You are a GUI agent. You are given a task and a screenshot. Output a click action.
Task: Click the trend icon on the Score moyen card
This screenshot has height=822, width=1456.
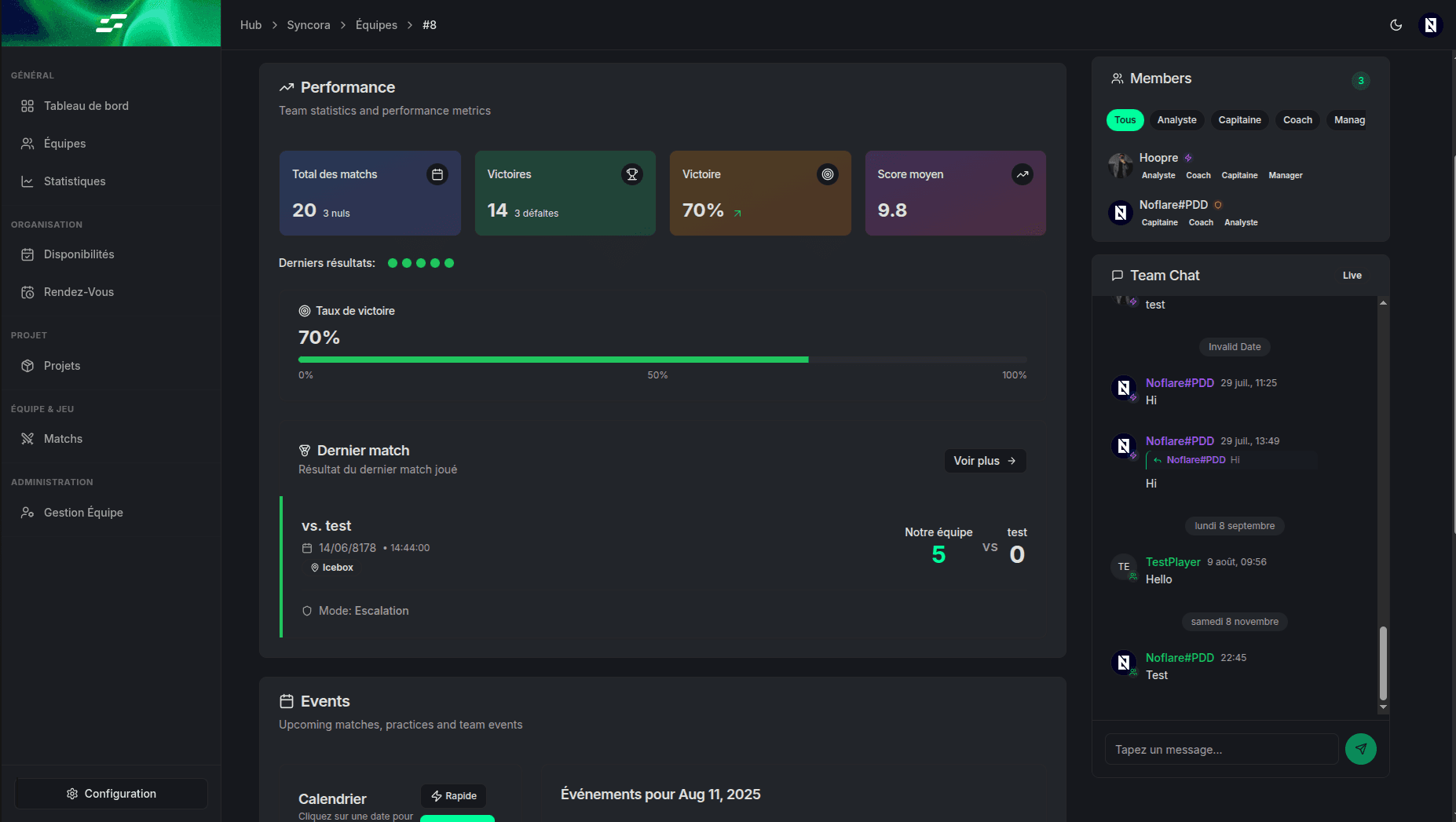[x=1022, y=174]
